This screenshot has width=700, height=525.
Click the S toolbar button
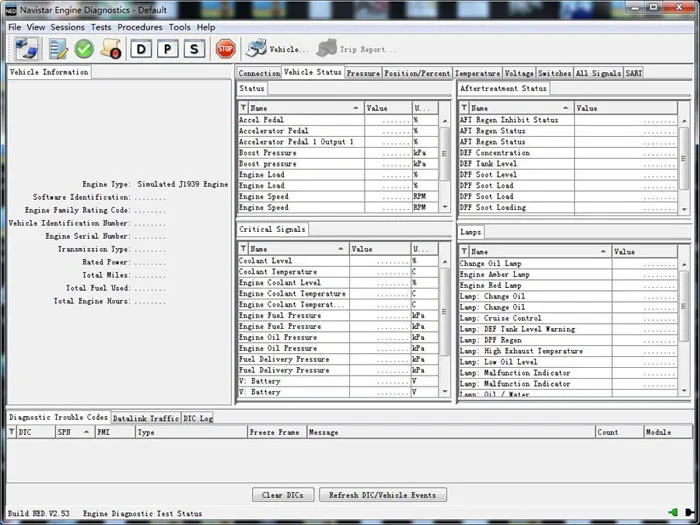click(x=194, y=49)
